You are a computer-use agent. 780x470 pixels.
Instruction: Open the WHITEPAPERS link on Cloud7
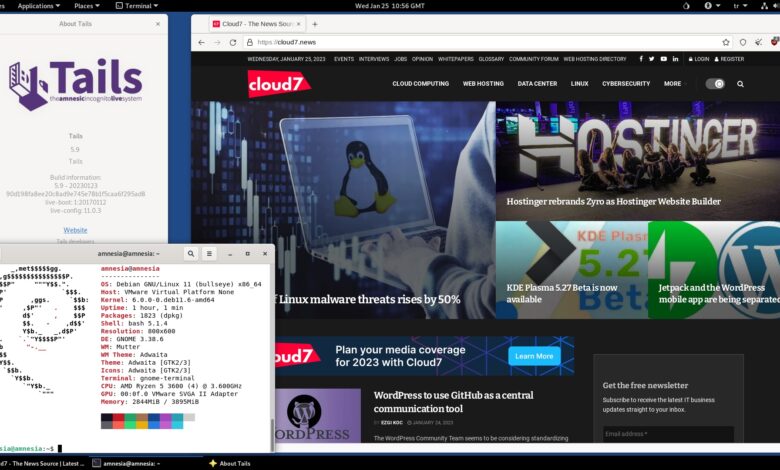[x=456, y=59]
